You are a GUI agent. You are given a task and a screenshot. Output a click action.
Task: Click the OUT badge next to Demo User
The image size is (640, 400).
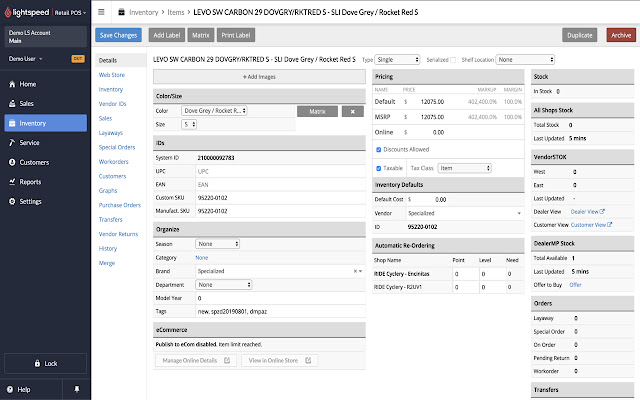coord(78,59)
